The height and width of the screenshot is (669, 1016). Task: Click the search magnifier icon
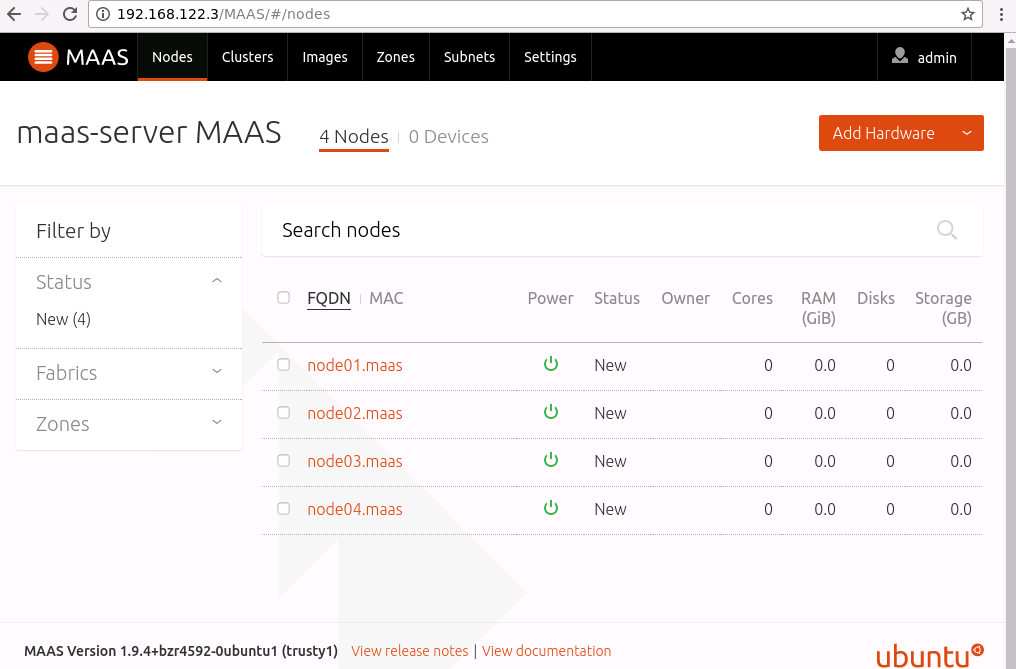pos(947,229)
